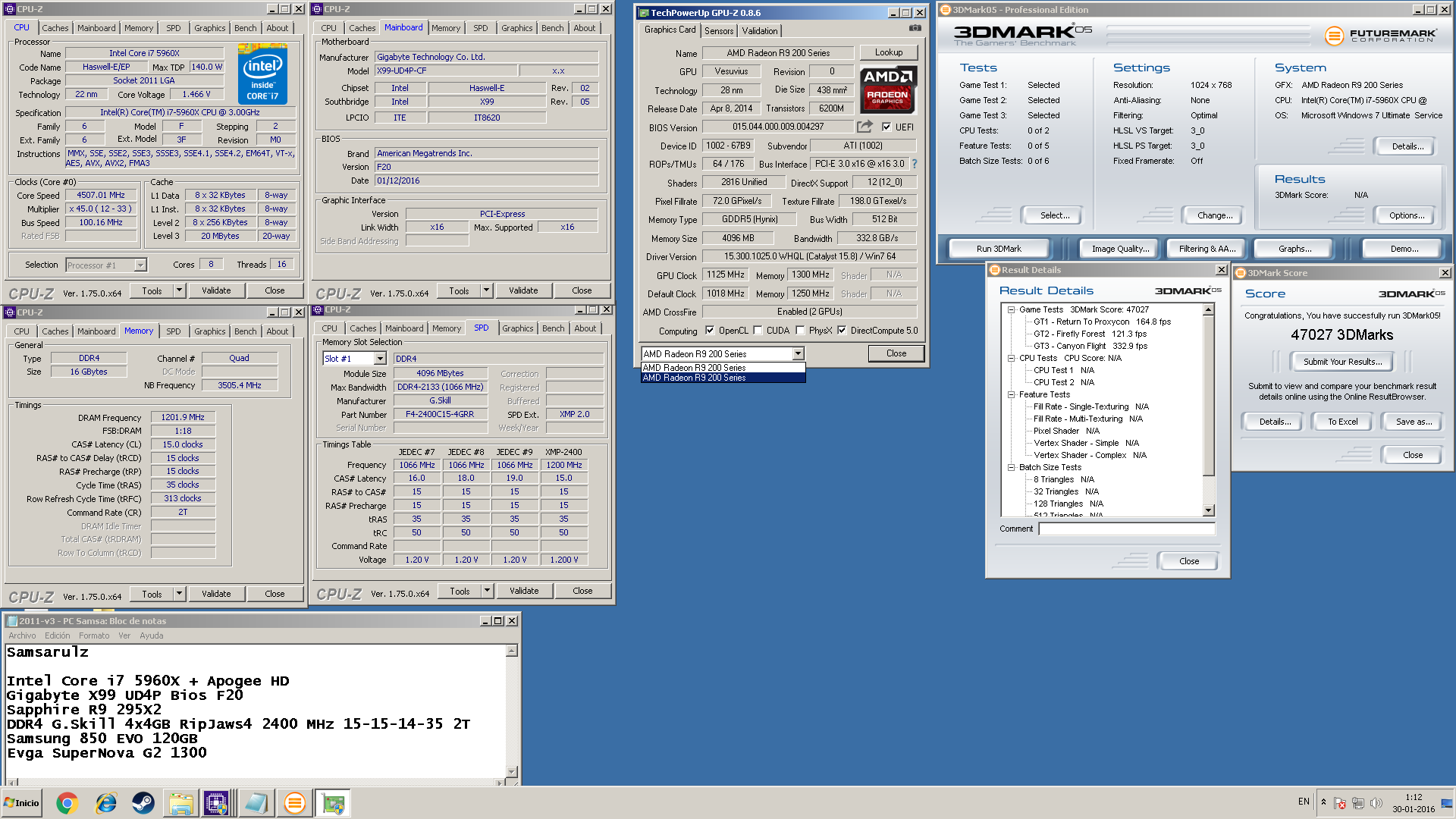Image resolution: width=1456 pixels, height=819 pixels.
Task: Open the Archivo menu in Notepad
Action: pos(22,635)
